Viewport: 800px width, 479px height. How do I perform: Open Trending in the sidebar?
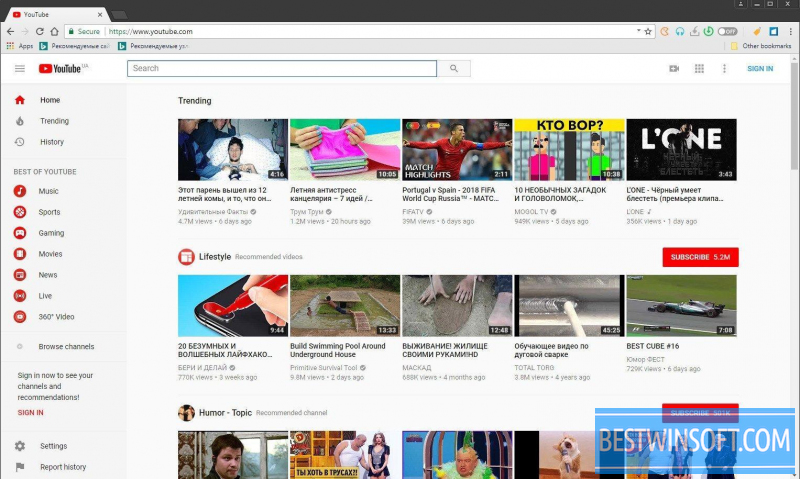[x=54, y=121]
